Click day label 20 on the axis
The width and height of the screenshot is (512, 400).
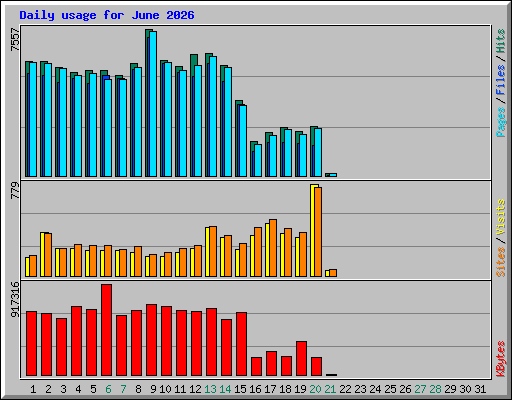[315, 389]
